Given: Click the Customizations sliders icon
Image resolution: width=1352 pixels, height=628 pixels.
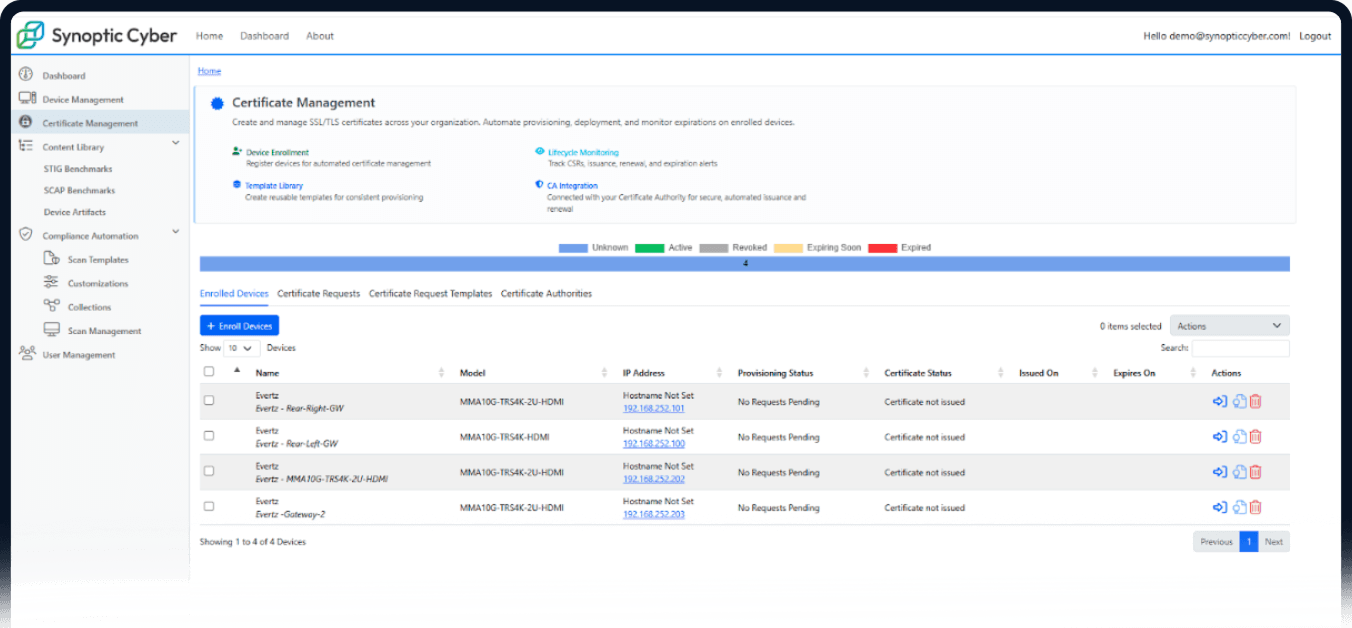Looking at the screenshot, I should pos(51,283).
